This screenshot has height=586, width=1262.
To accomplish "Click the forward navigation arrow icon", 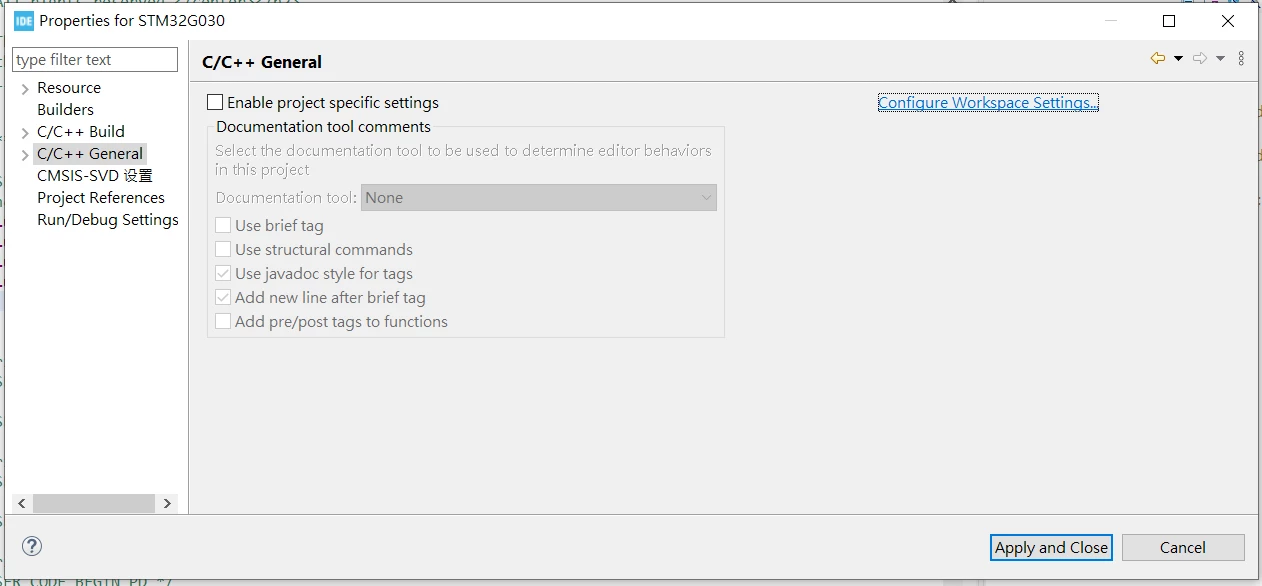I will [x=1200, y=59].
